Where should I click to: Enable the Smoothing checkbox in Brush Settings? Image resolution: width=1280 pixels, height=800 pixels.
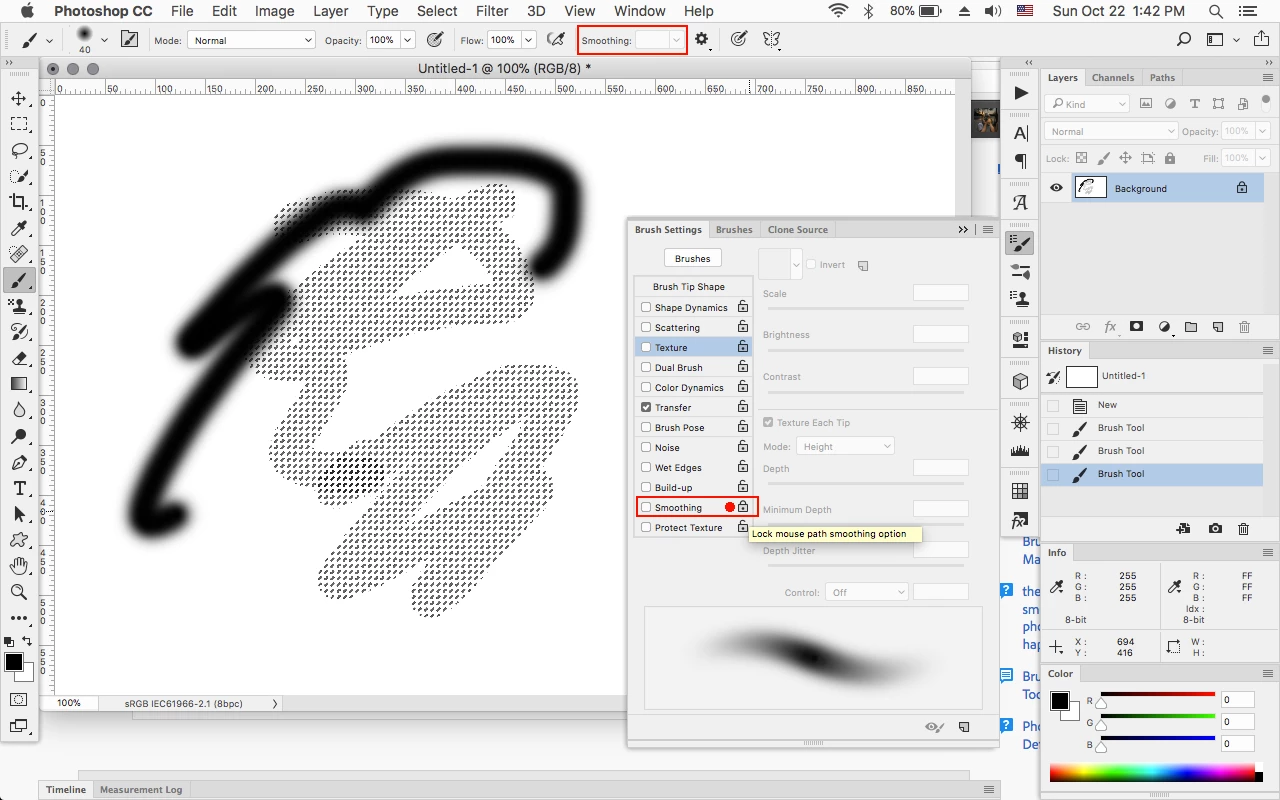[646, 507]
